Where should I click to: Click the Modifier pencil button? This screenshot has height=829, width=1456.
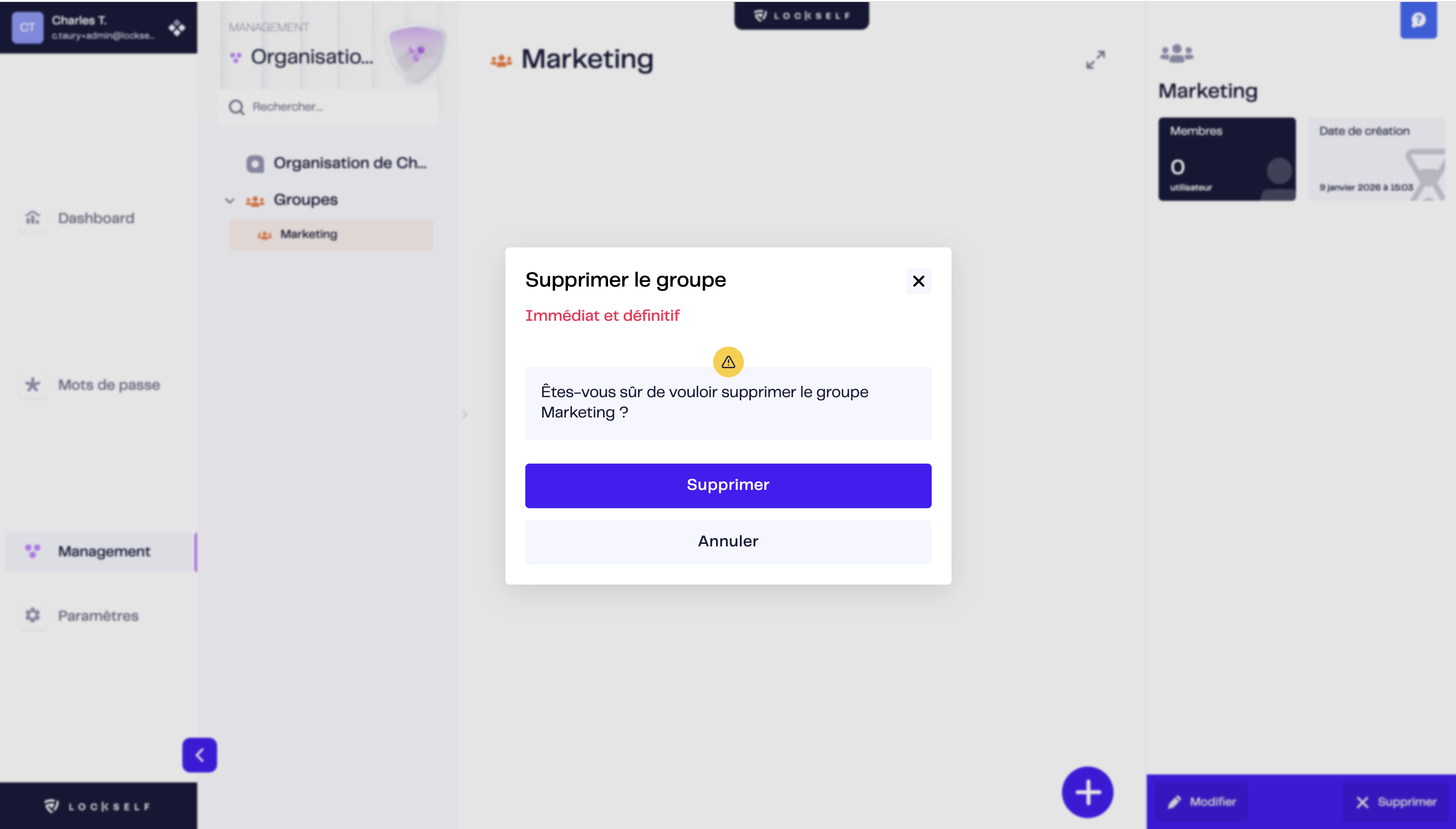click(x=1201, y=802)
